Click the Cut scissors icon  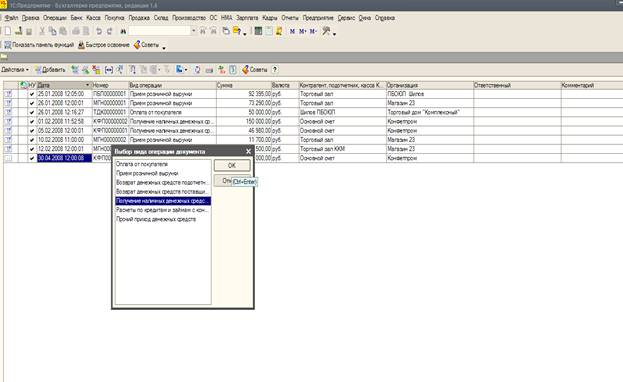pyautogui.click(x=42, y=31)
